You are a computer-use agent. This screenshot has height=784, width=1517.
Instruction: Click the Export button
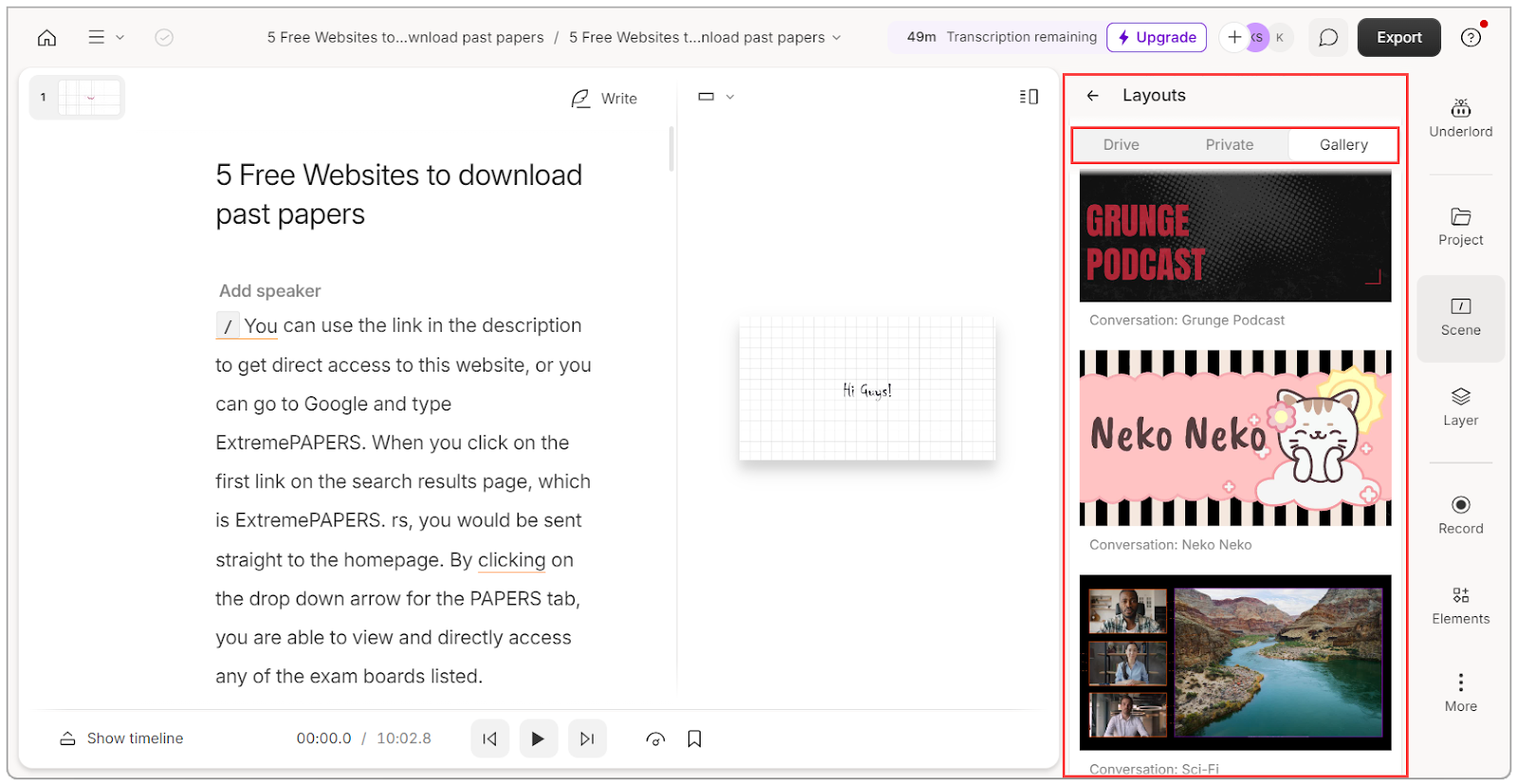tap(1398, 38)
